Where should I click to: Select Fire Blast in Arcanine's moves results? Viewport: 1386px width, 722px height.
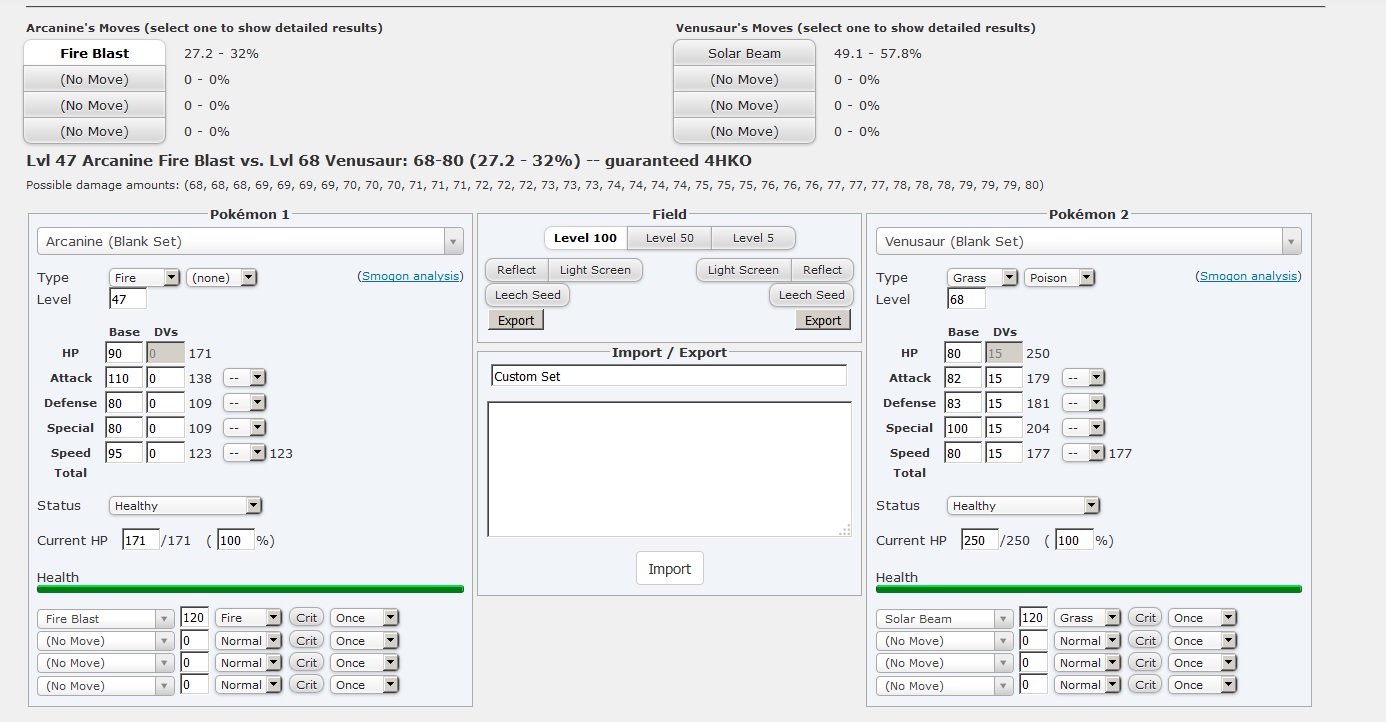[94, 53]
